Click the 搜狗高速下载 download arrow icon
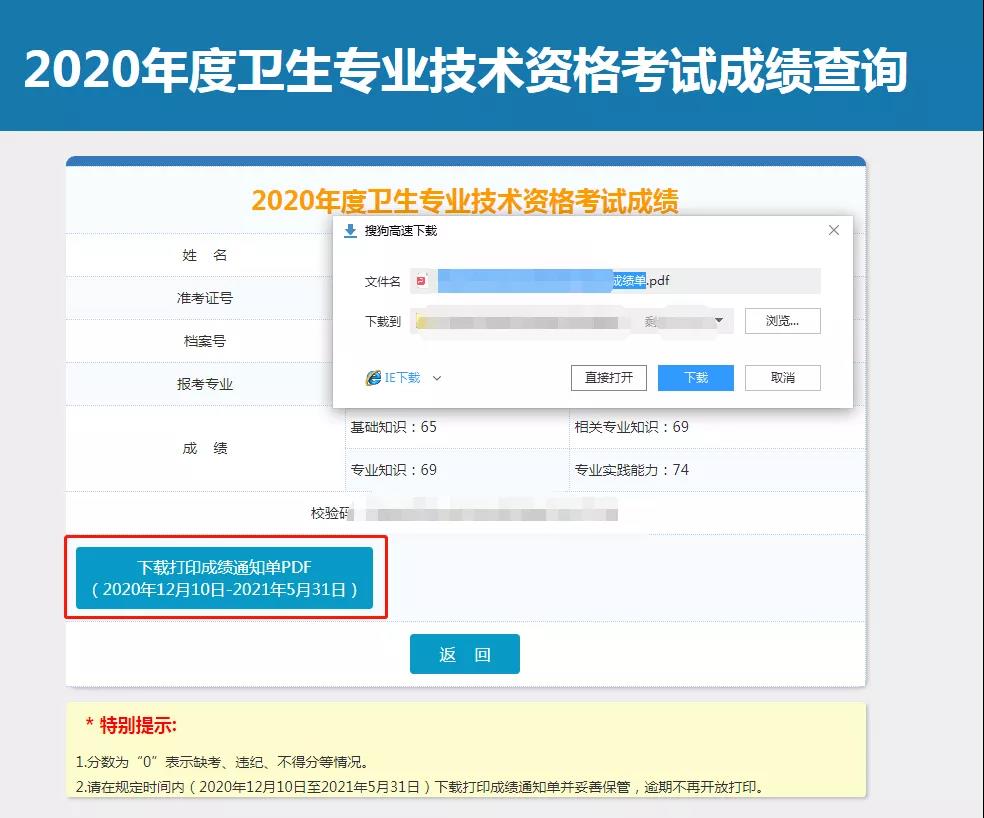Viewport: 984px width, 818px height. (350, 231)
